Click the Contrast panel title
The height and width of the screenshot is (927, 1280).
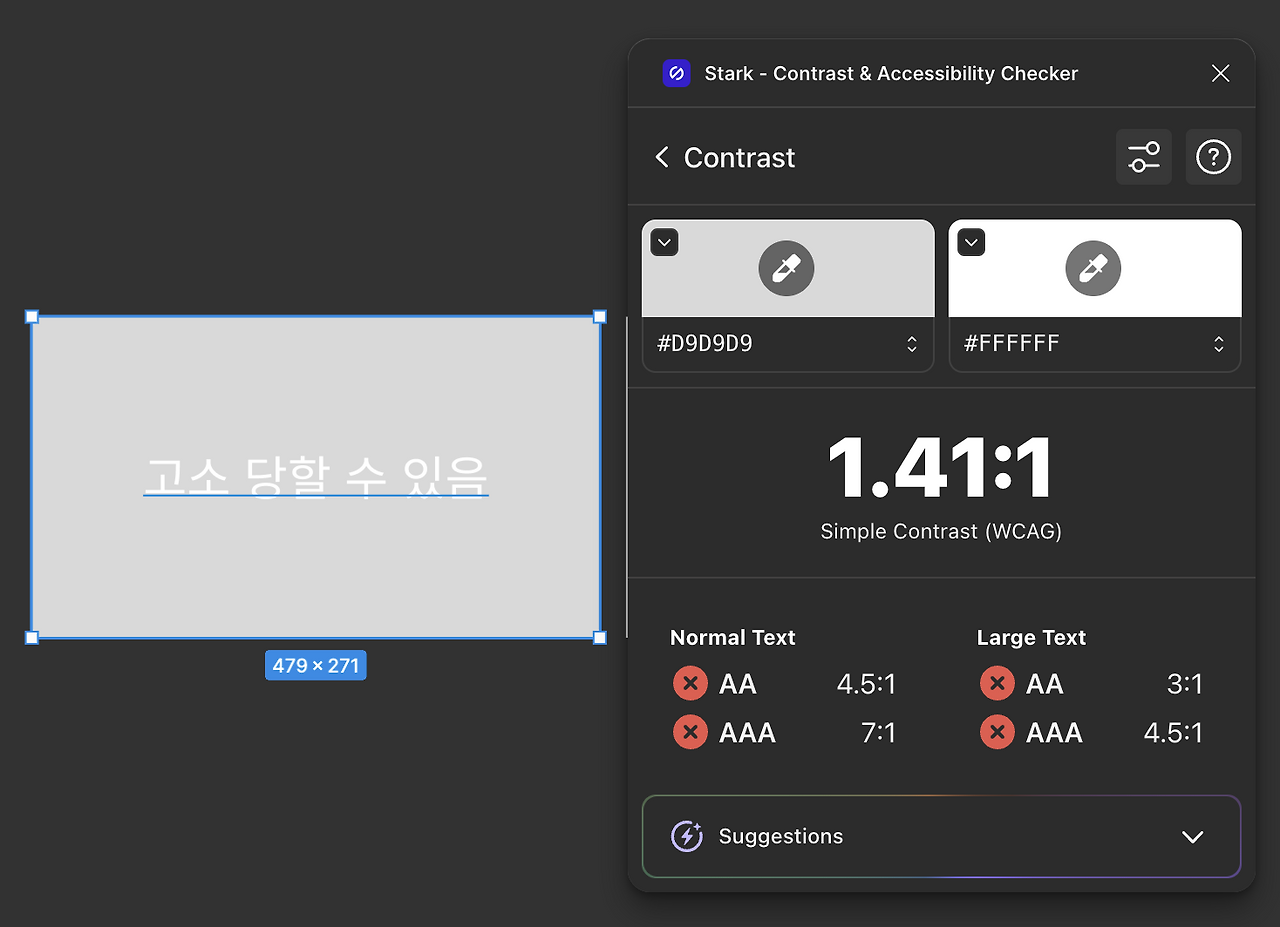[x=740, y=158]
